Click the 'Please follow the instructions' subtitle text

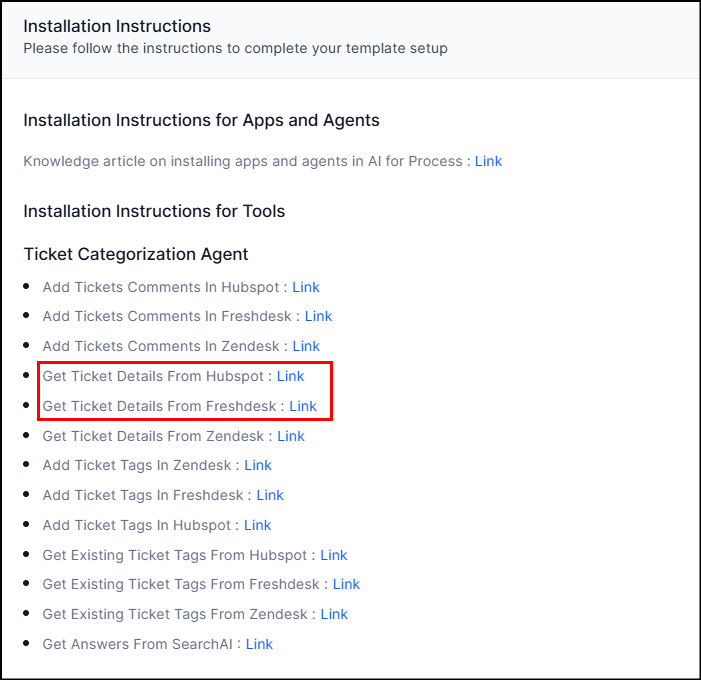[235, 48]
